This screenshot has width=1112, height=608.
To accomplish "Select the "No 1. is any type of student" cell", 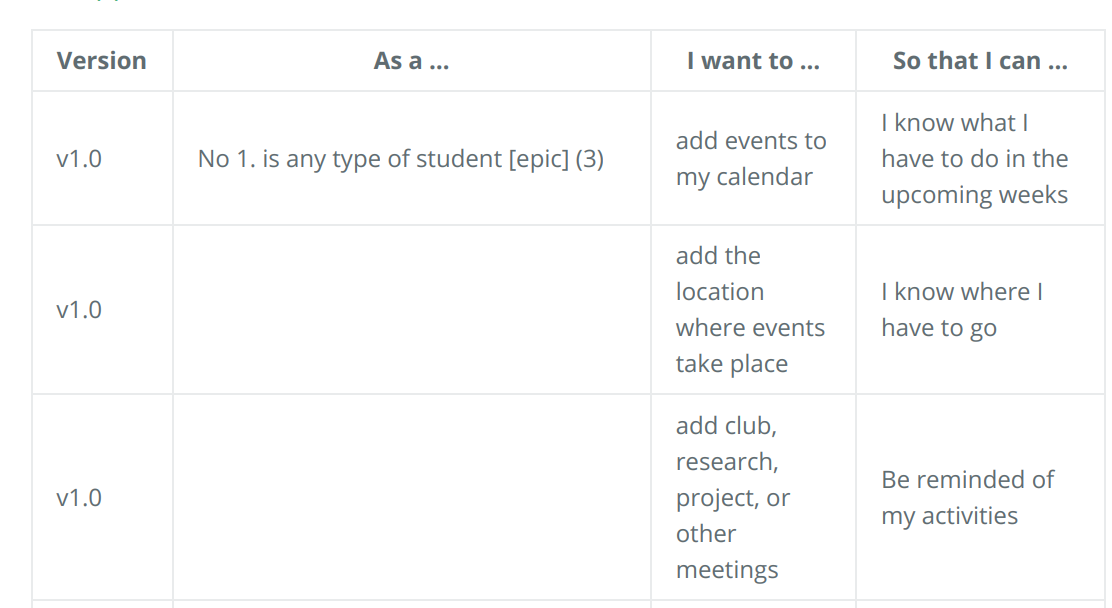I will 400,159.
